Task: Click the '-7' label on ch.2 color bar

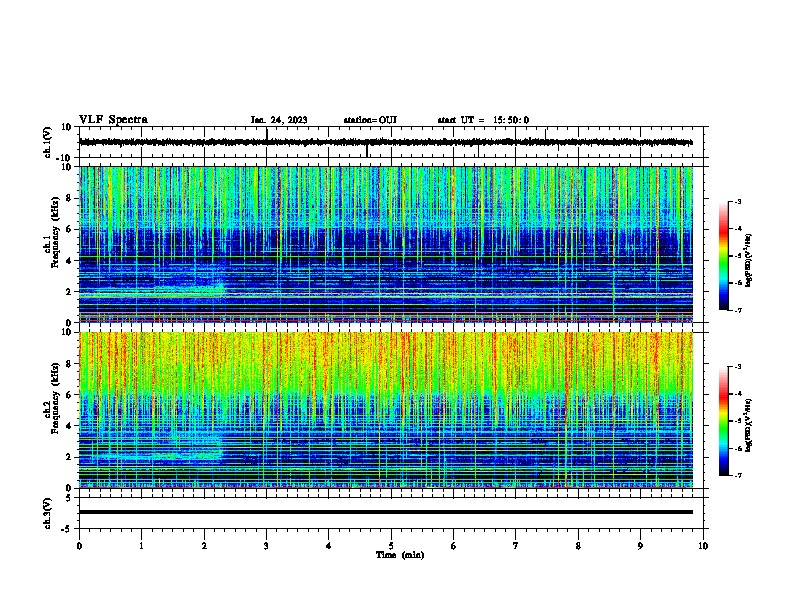Action: click(737, 475)
